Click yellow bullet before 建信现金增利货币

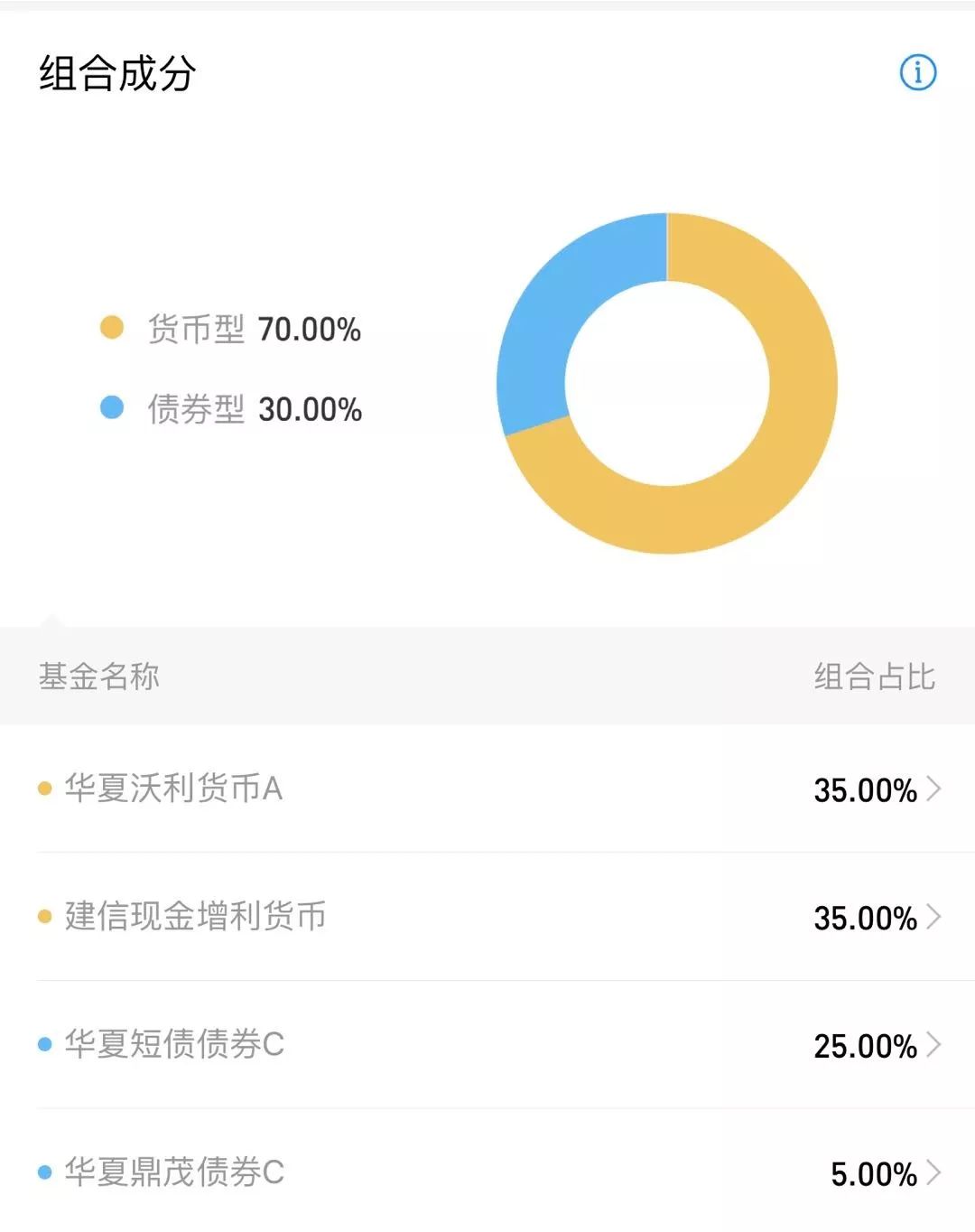click(44, 917)
